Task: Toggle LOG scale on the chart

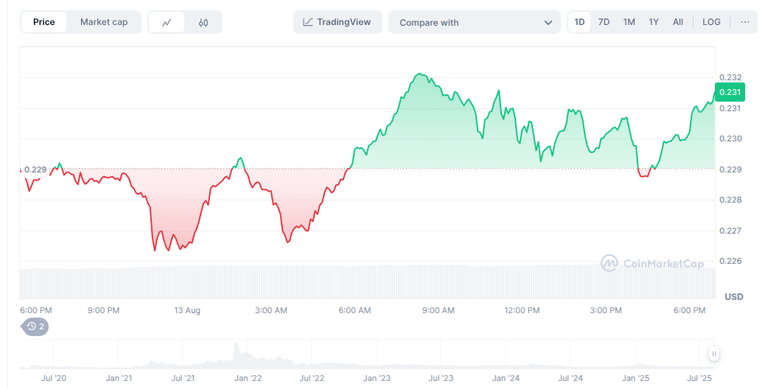Action: 711,22
